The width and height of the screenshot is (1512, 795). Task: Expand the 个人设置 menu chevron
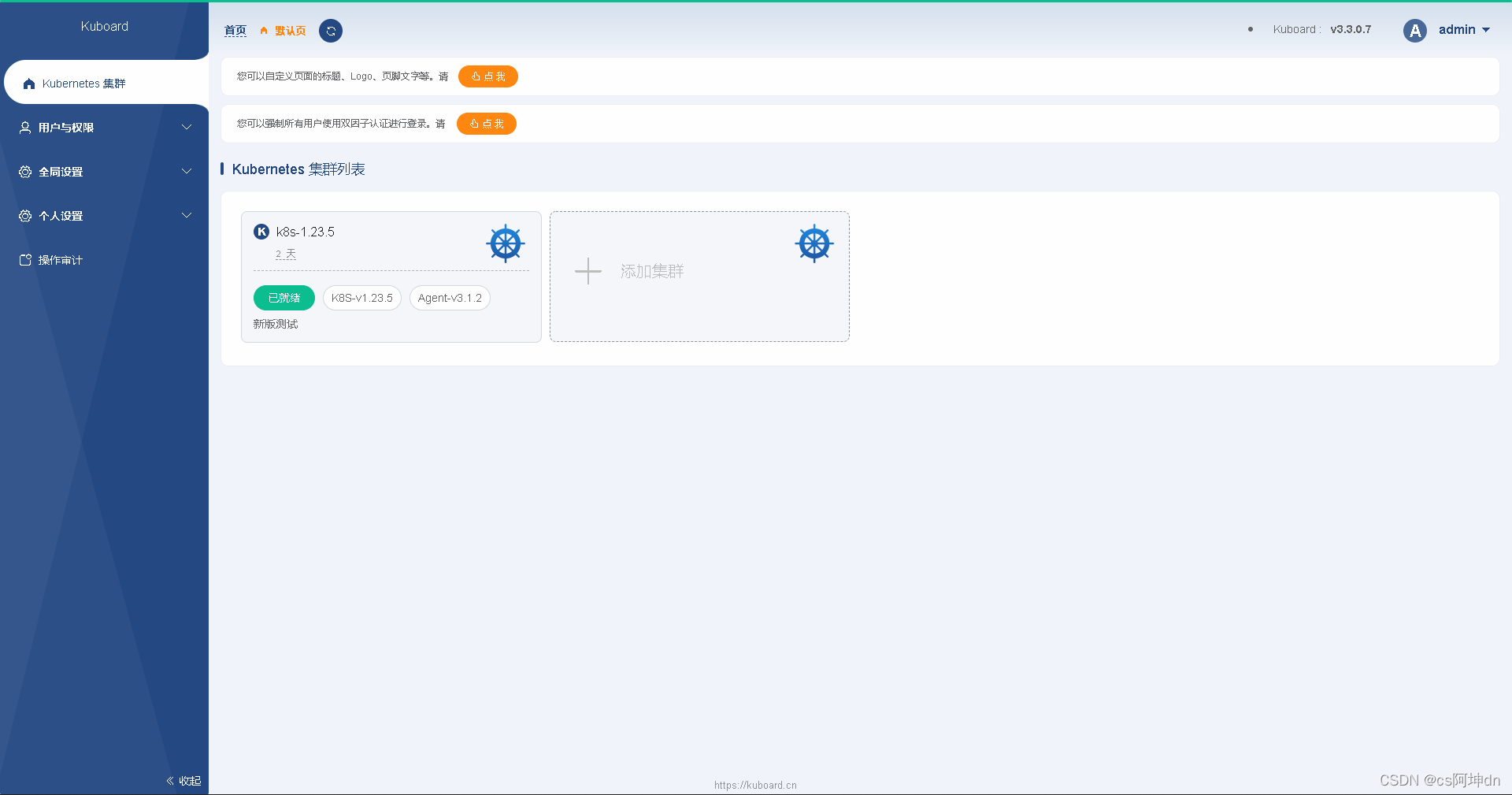pyautogui.click(x=187, y=215)
